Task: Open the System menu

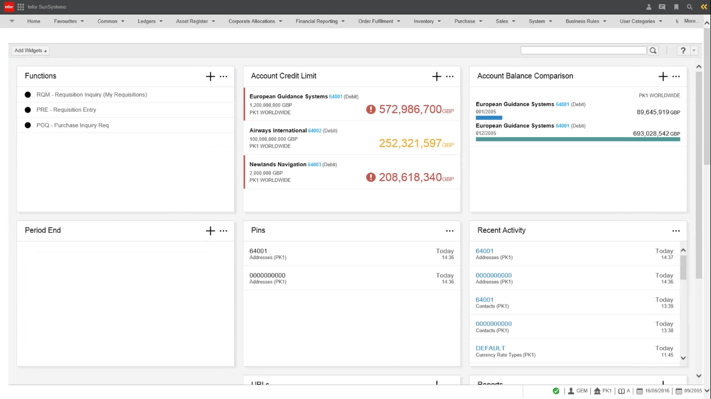Action: [540, 21]
